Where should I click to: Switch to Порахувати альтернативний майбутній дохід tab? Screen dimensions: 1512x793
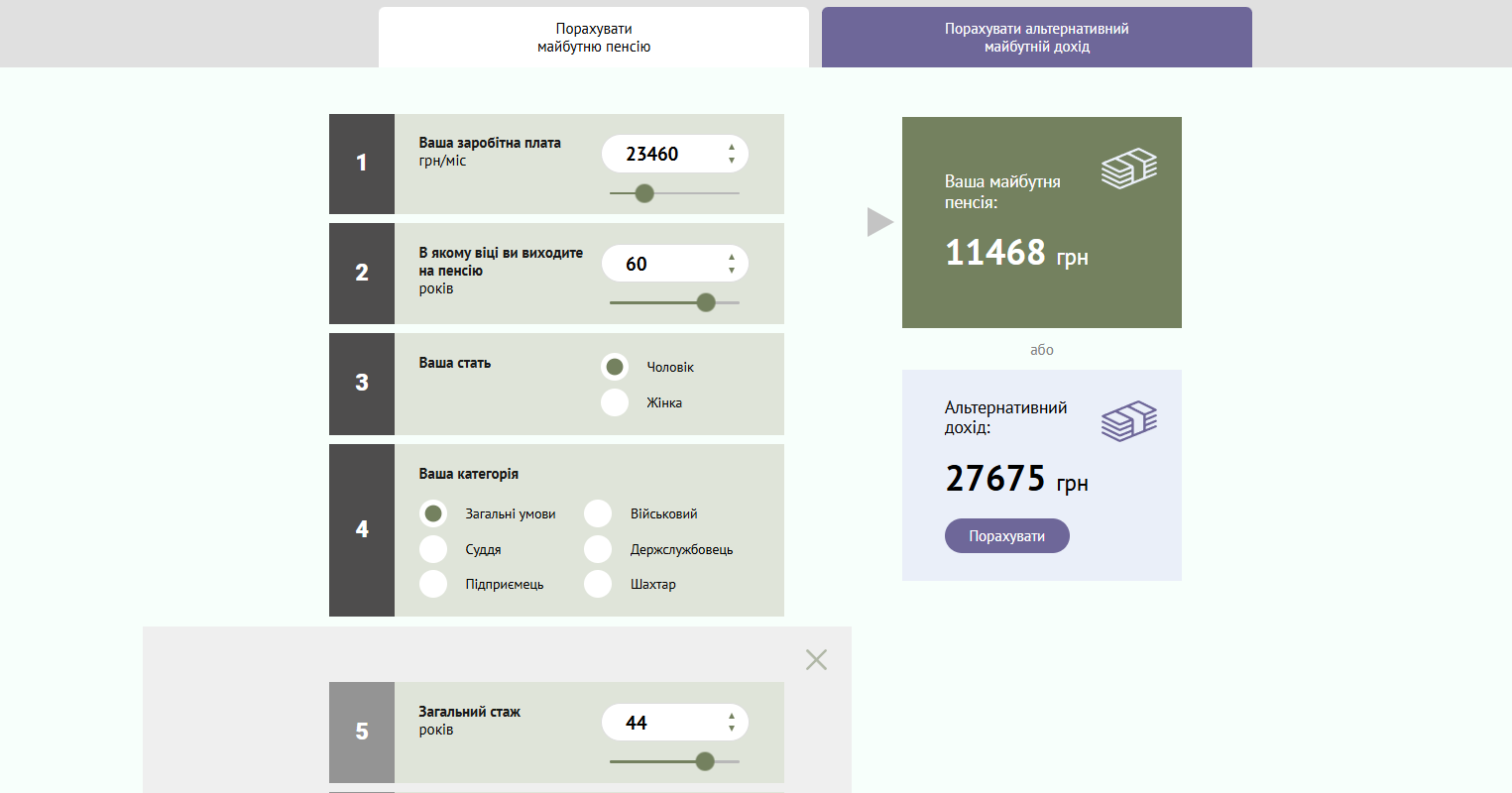1036,38
